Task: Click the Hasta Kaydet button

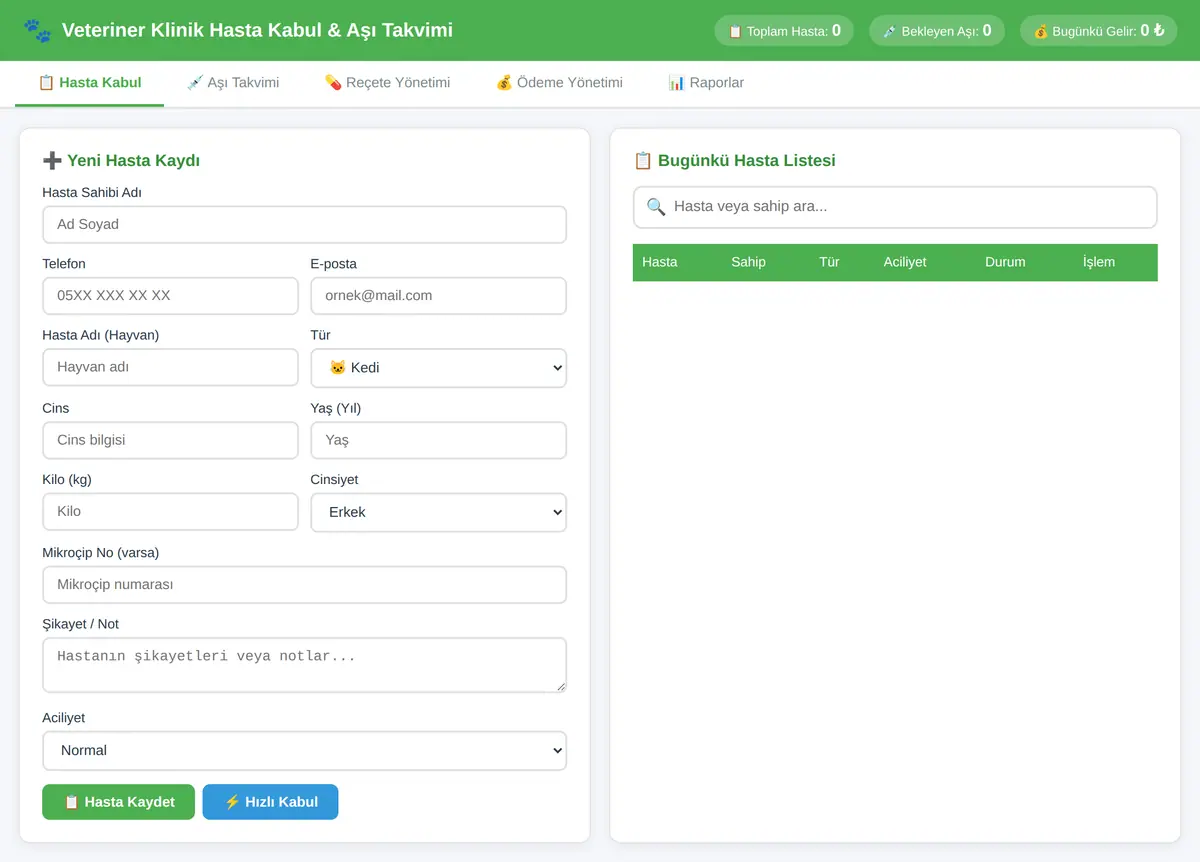Action: 118,802
